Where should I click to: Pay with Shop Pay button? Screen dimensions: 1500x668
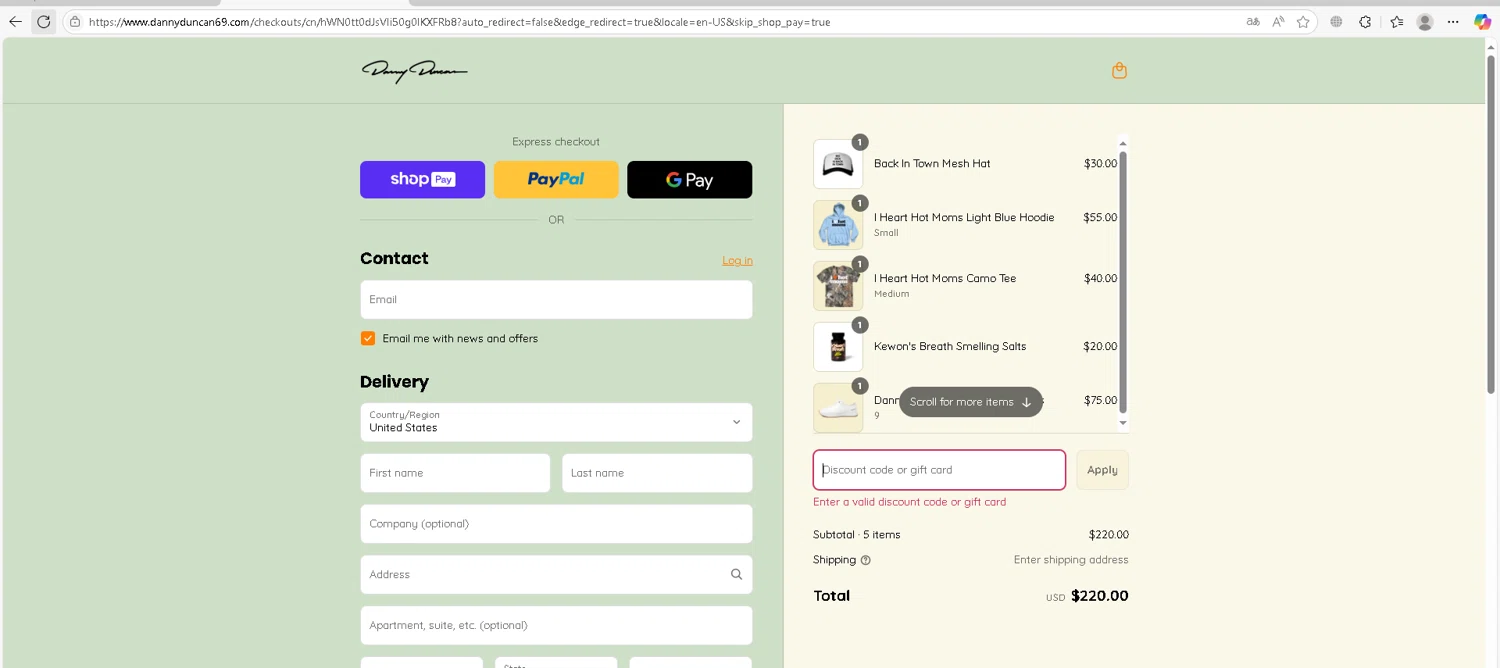(422, 179)
